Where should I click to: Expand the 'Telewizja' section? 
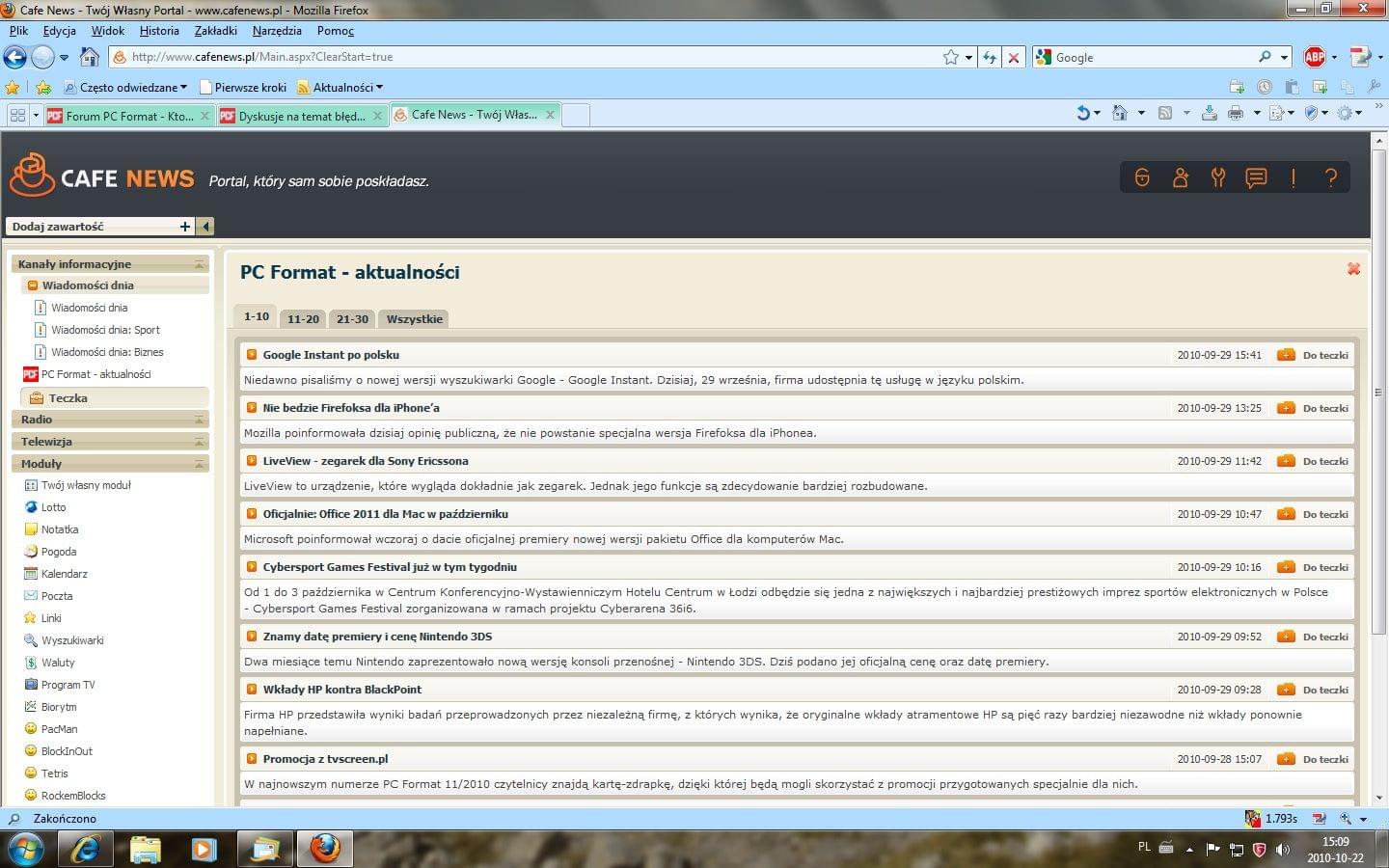point(200,442)
